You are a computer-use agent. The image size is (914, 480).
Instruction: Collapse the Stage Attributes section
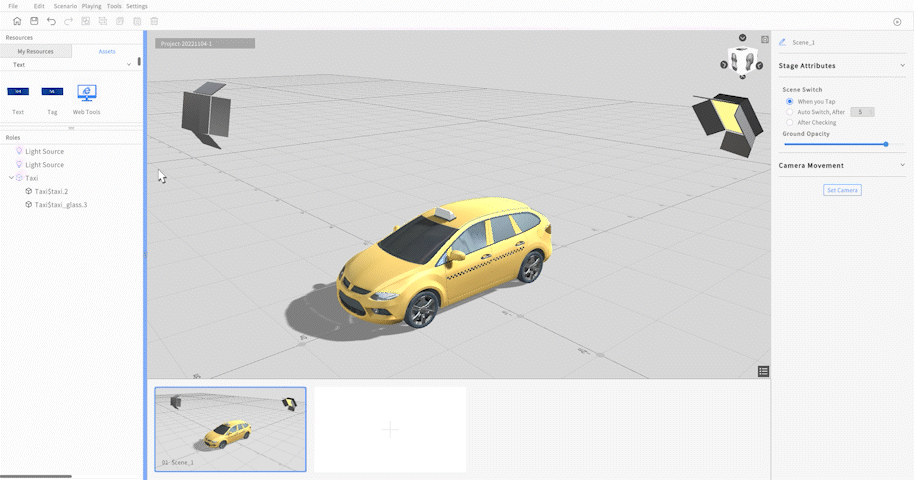coord(902,66)
